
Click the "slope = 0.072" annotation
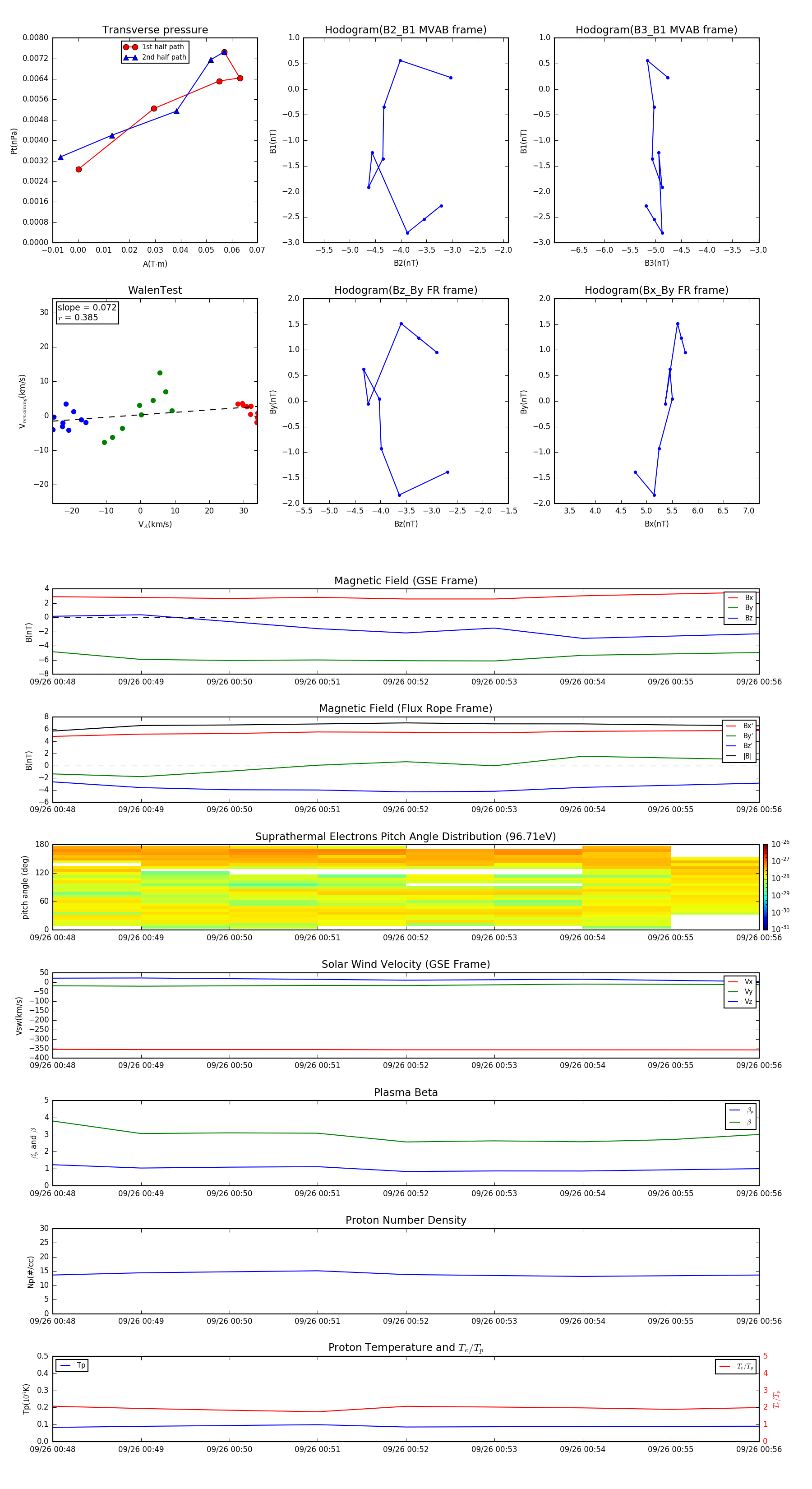[x=87, y=308]
